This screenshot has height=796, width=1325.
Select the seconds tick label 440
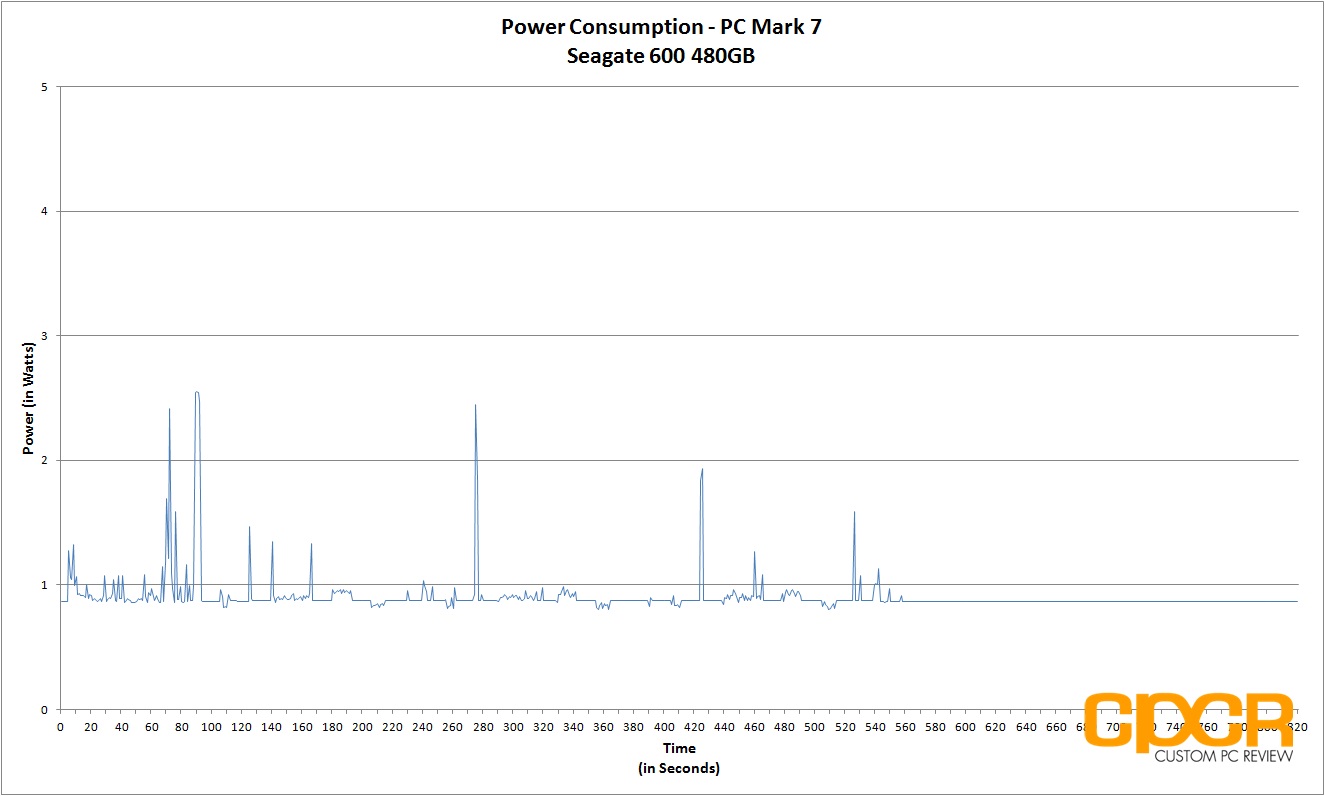[x=724, y=726]
